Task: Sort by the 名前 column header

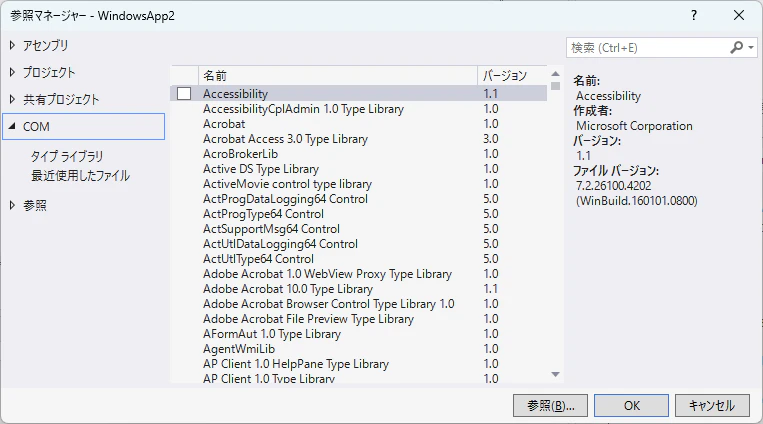Action: tap(338, 75)
